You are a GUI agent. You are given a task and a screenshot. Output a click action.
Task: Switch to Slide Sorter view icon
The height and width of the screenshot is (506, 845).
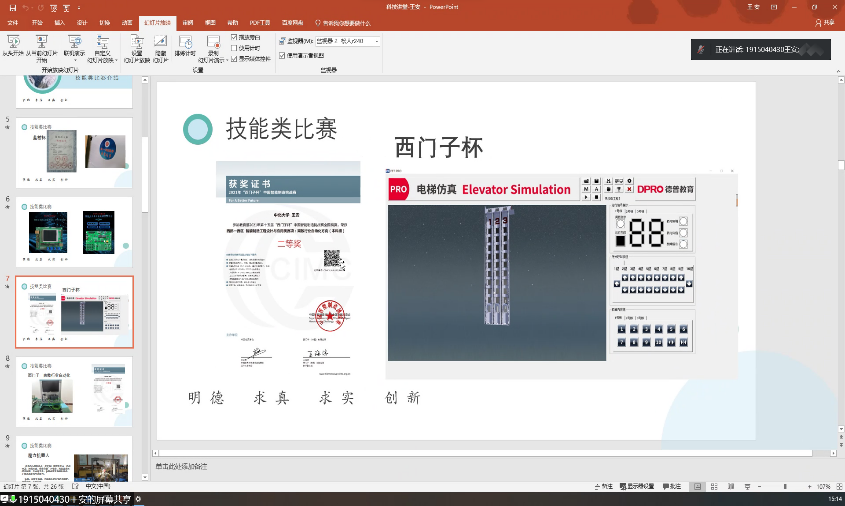click(x=714, y=486)
